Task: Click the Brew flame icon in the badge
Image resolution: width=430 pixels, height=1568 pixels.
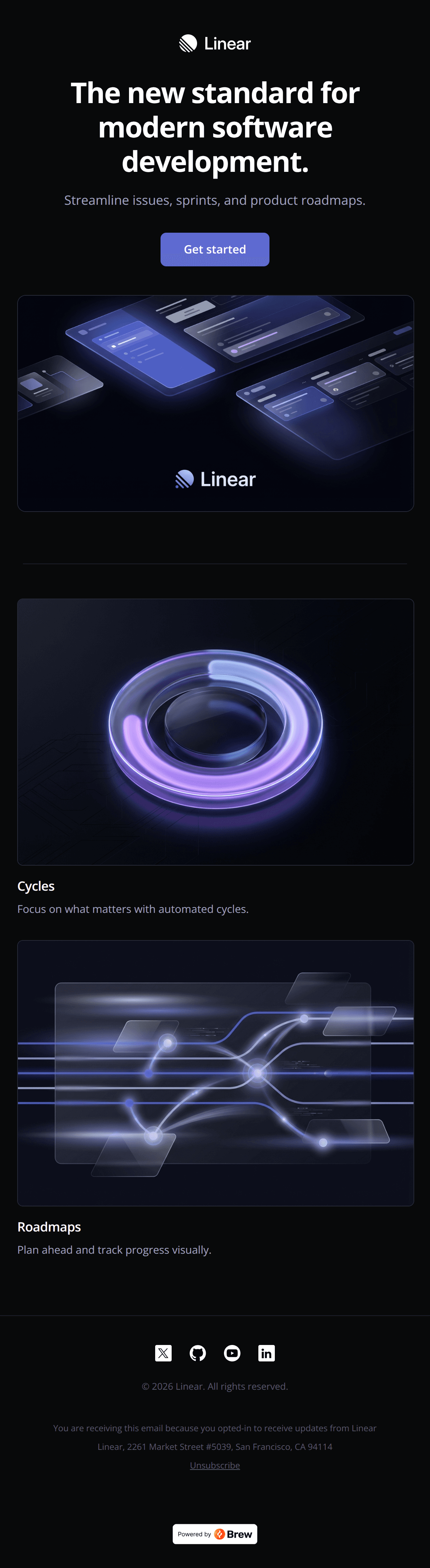Action: tap(219, 1534)
